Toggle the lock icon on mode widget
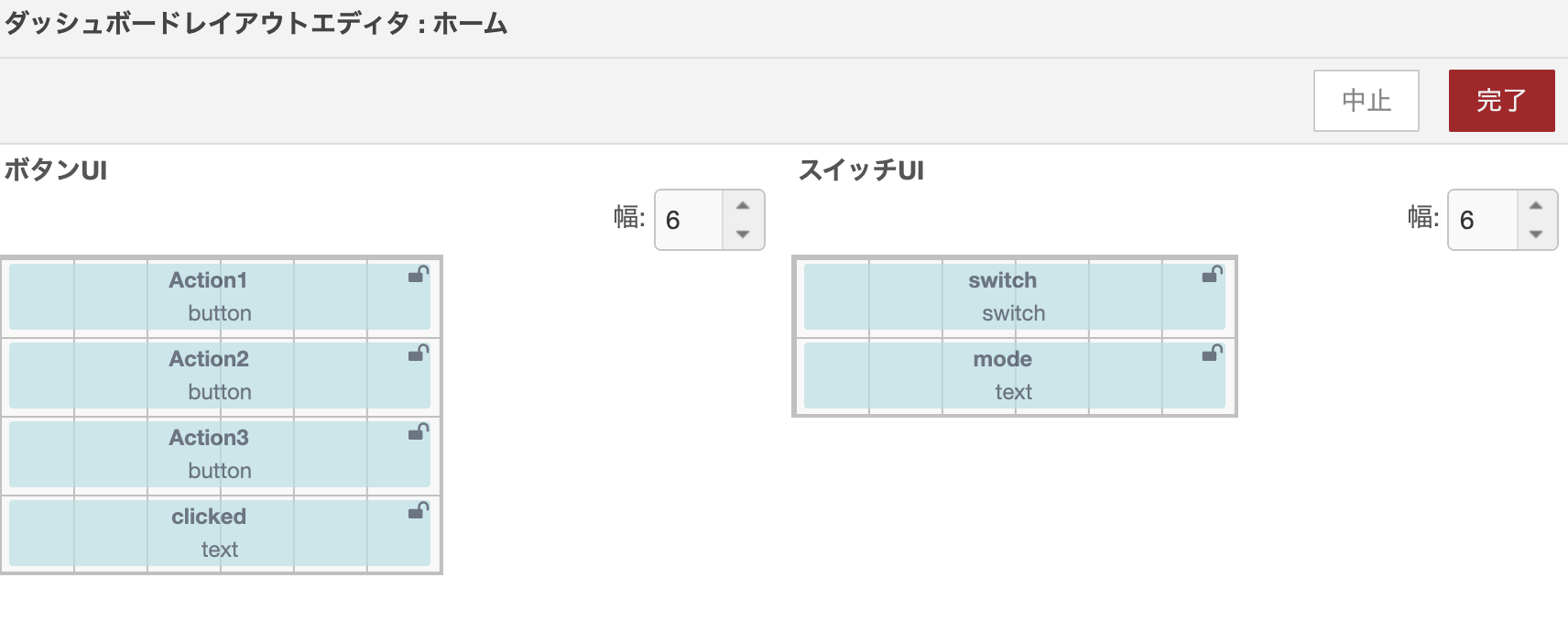The image size is (1568, 621). pyautogui.click(x=1213, y=353)
